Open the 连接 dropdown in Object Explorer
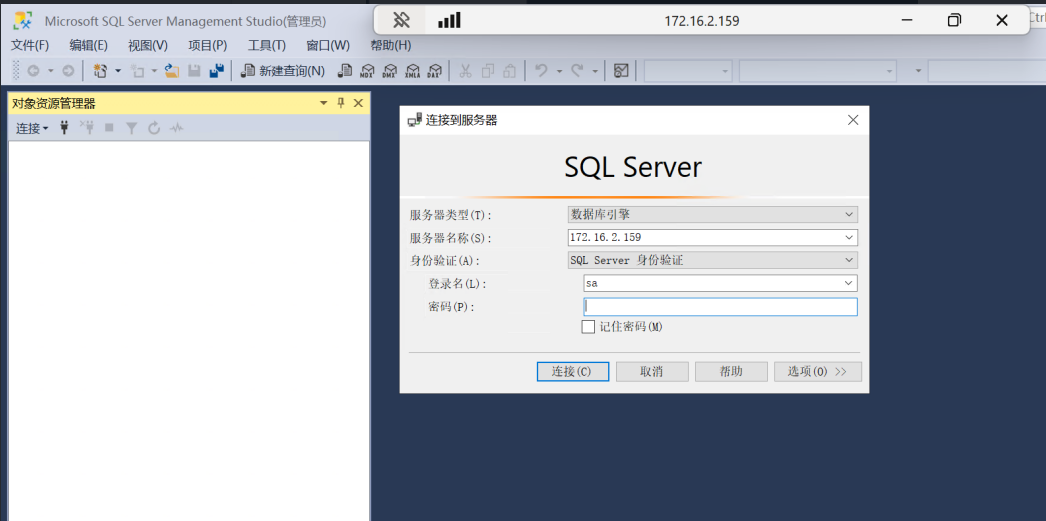The width and height of the screenshot is (1046, 521). pyautogui.click(x=32, y=128)
